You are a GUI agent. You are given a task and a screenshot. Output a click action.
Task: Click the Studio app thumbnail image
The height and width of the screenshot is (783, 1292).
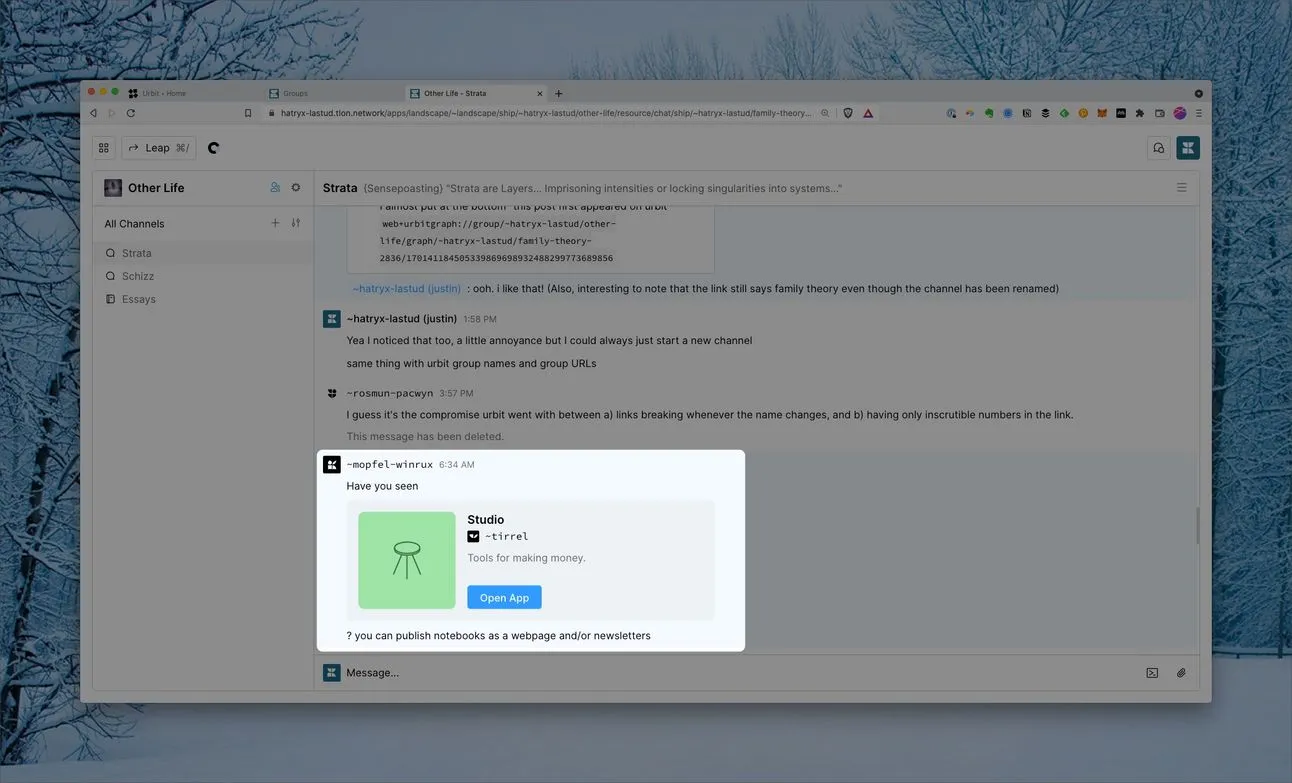(407, 560)
